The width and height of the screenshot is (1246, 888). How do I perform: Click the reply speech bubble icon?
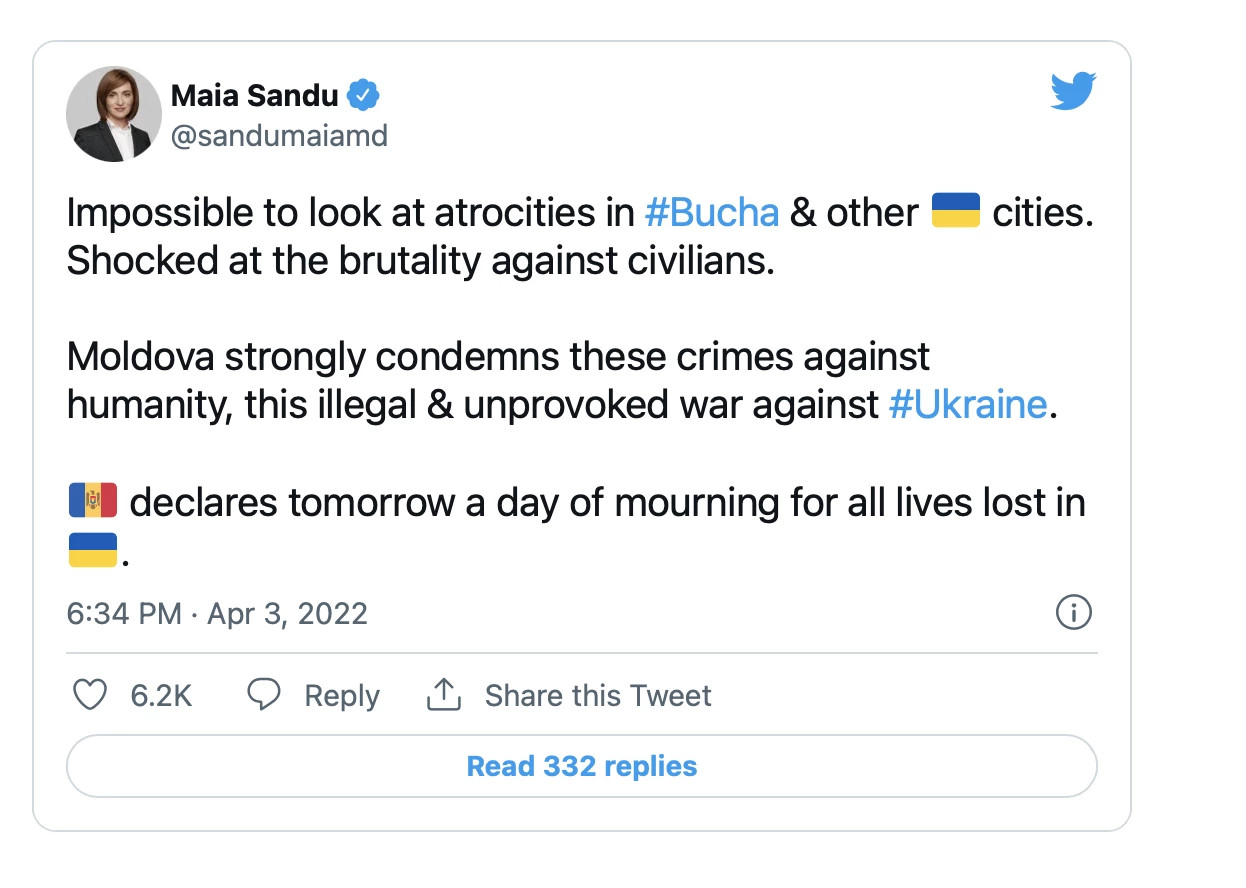pos(264,695)
